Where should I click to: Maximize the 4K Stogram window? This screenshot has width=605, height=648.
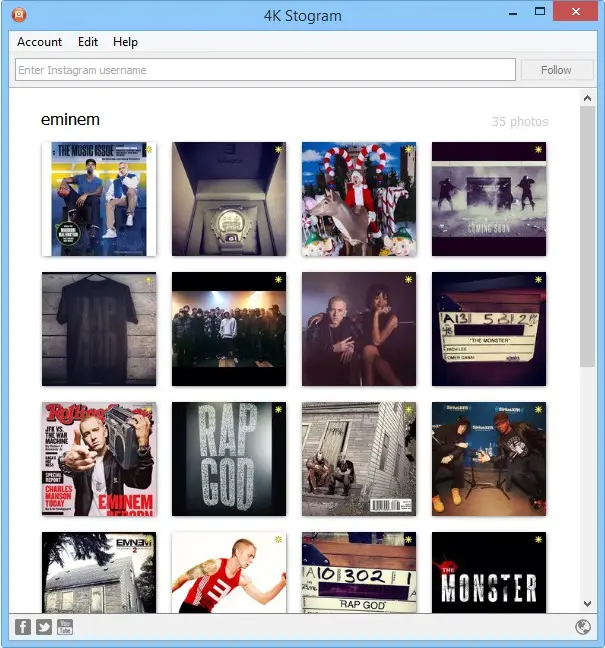pyautogui.click(x=540, y=12)
